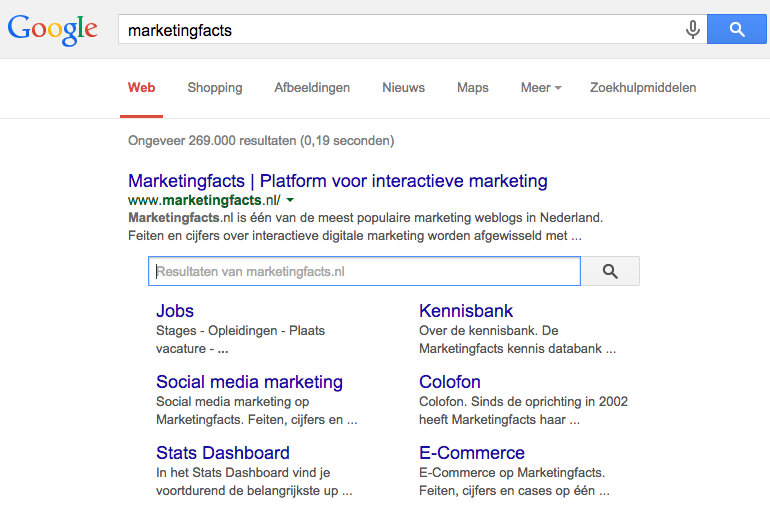The height and width of the screenshot is (510, 770).
Task: Click the Google logo
Action: tap(52, 29)
